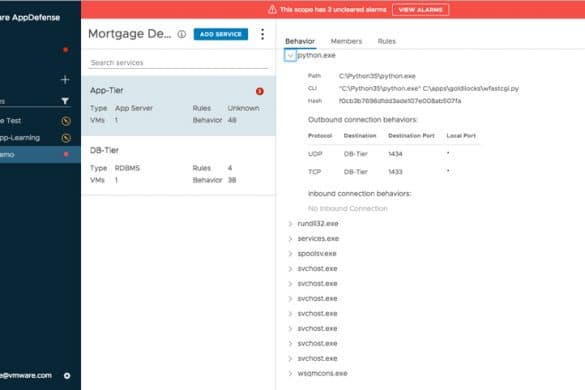Click the Behavior count 38 on DB-Tier
The image size is (585, 390).
[x=232, y=180]
